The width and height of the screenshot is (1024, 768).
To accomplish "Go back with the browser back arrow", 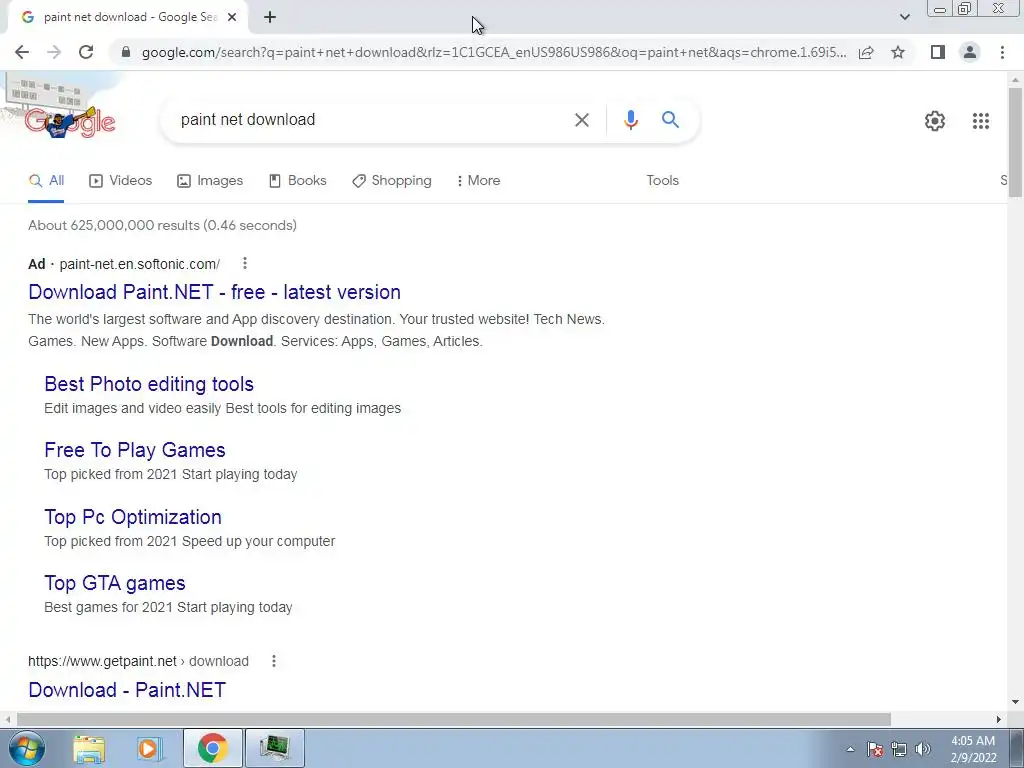I will tap(22, 52).
